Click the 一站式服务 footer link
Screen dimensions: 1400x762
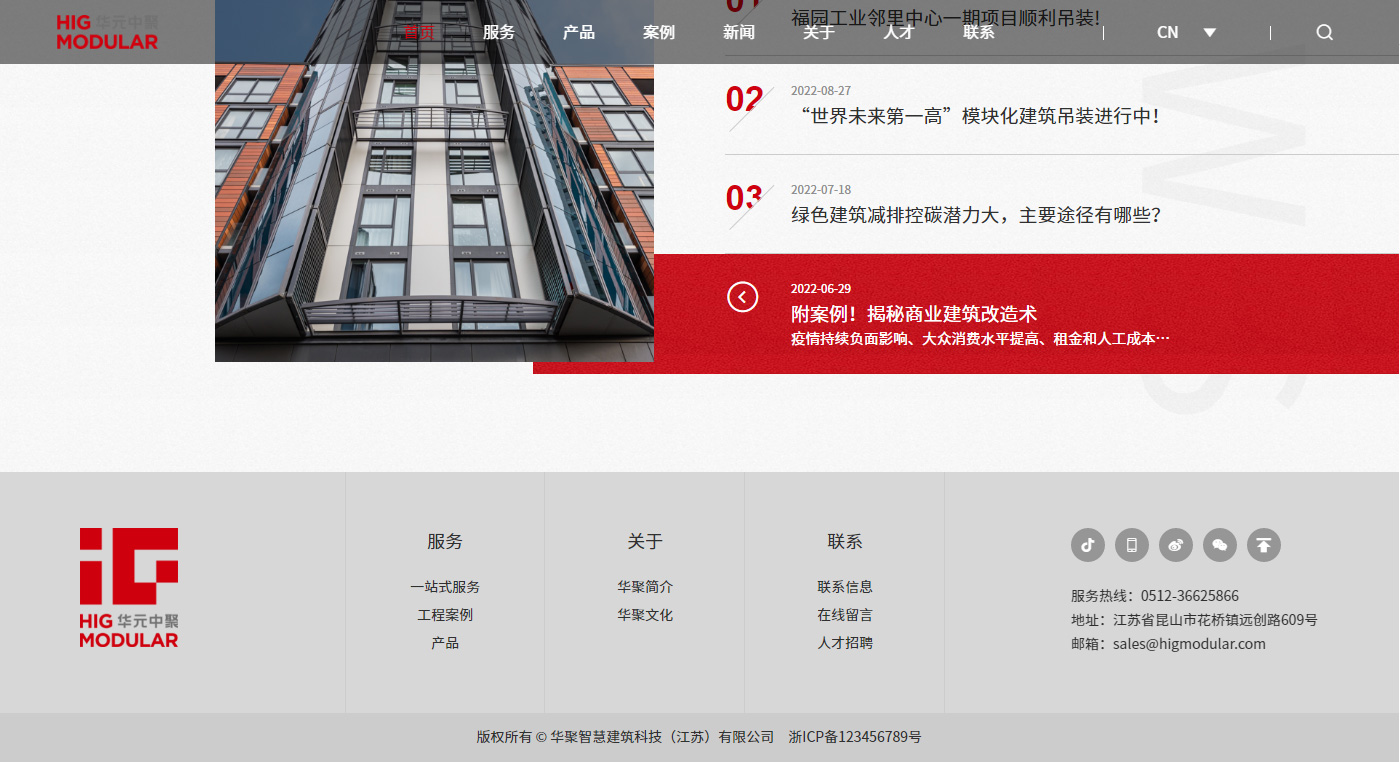point(444,587)
